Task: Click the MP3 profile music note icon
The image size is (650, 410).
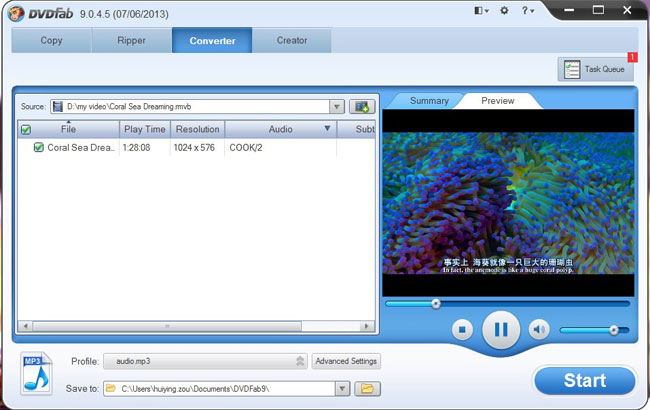Action: point(36,373)
